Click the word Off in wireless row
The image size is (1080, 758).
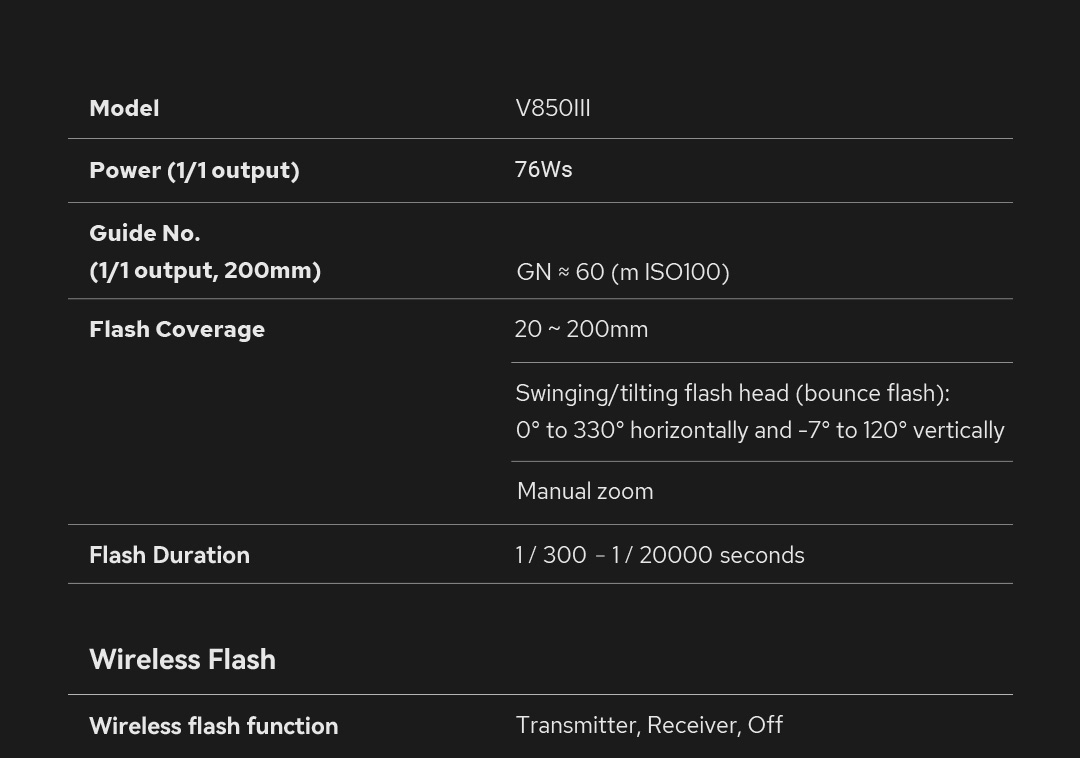pyautogui.click(x=765, y=725)
